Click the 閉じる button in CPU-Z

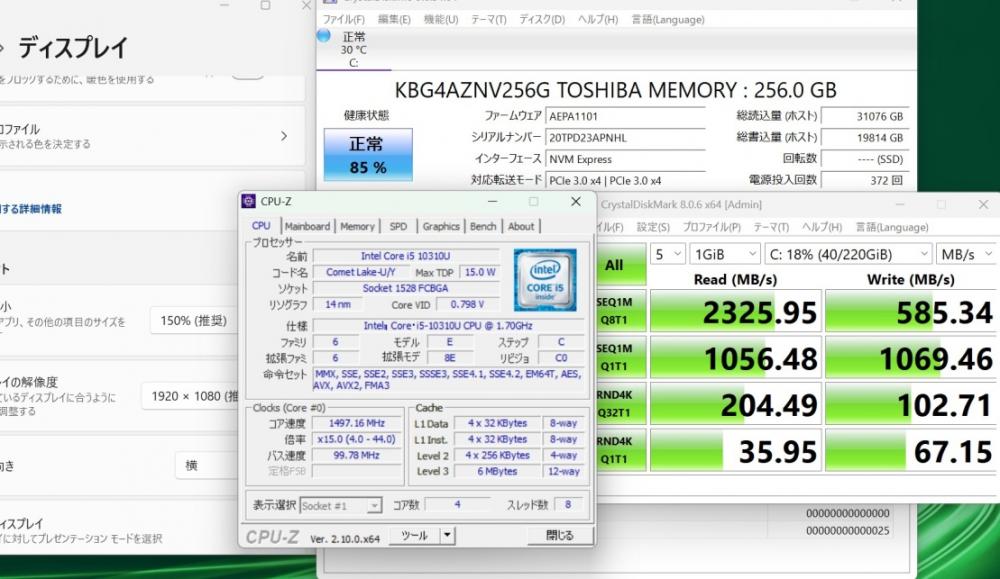point(560,536)
